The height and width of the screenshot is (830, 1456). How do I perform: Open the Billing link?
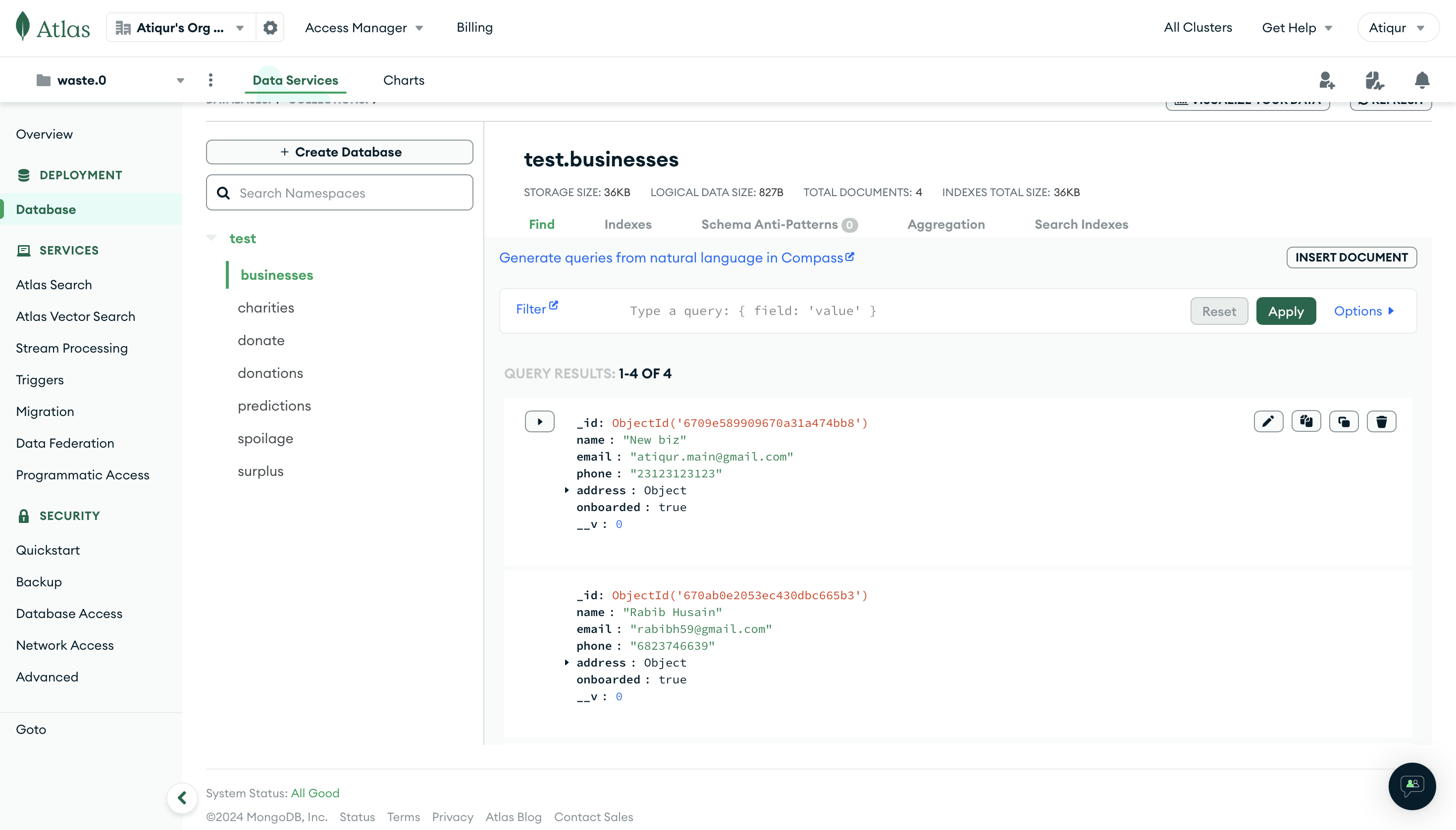(x=474, y=27)
